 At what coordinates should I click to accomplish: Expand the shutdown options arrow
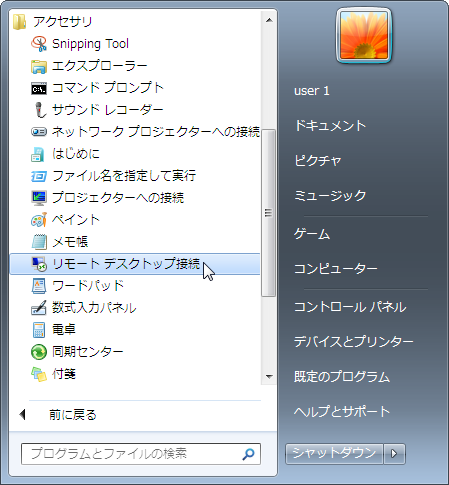(x=394, y=454)
